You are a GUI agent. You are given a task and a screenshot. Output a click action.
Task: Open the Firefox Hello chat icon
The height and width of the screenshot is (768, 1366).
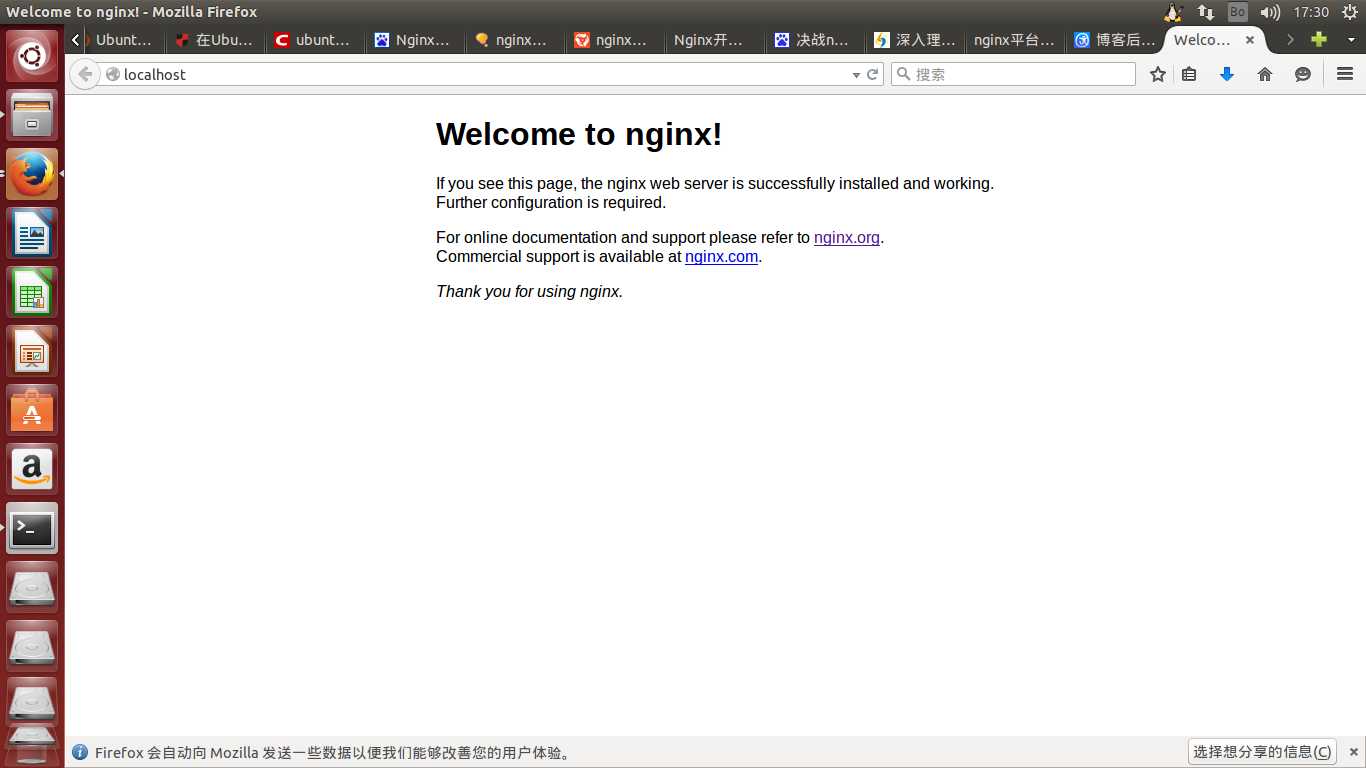(x=1303, y=74)
